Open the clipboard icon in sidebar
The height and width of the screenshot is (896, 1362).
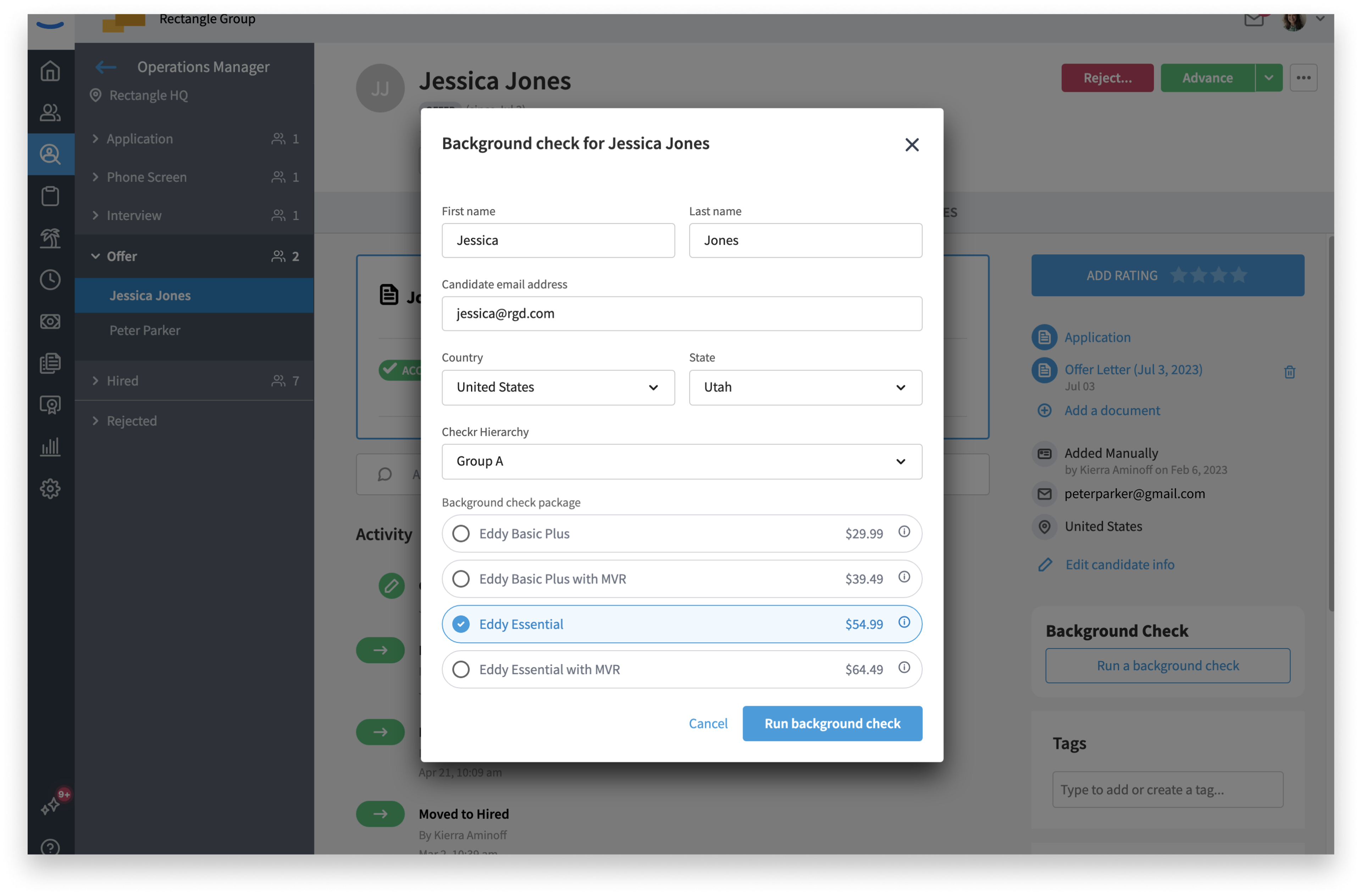(x=50, y=196)
